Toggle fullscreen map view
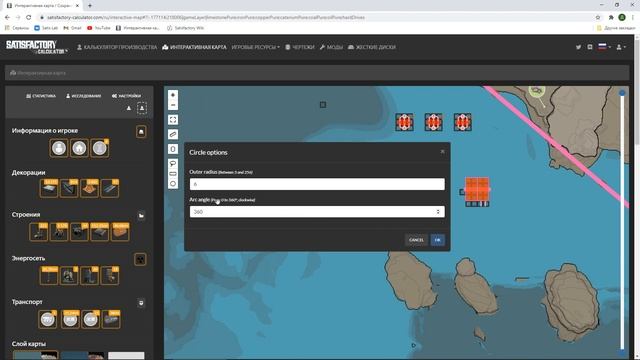The image size is (640, 360). pyautogui.click(x=173, y=120)
